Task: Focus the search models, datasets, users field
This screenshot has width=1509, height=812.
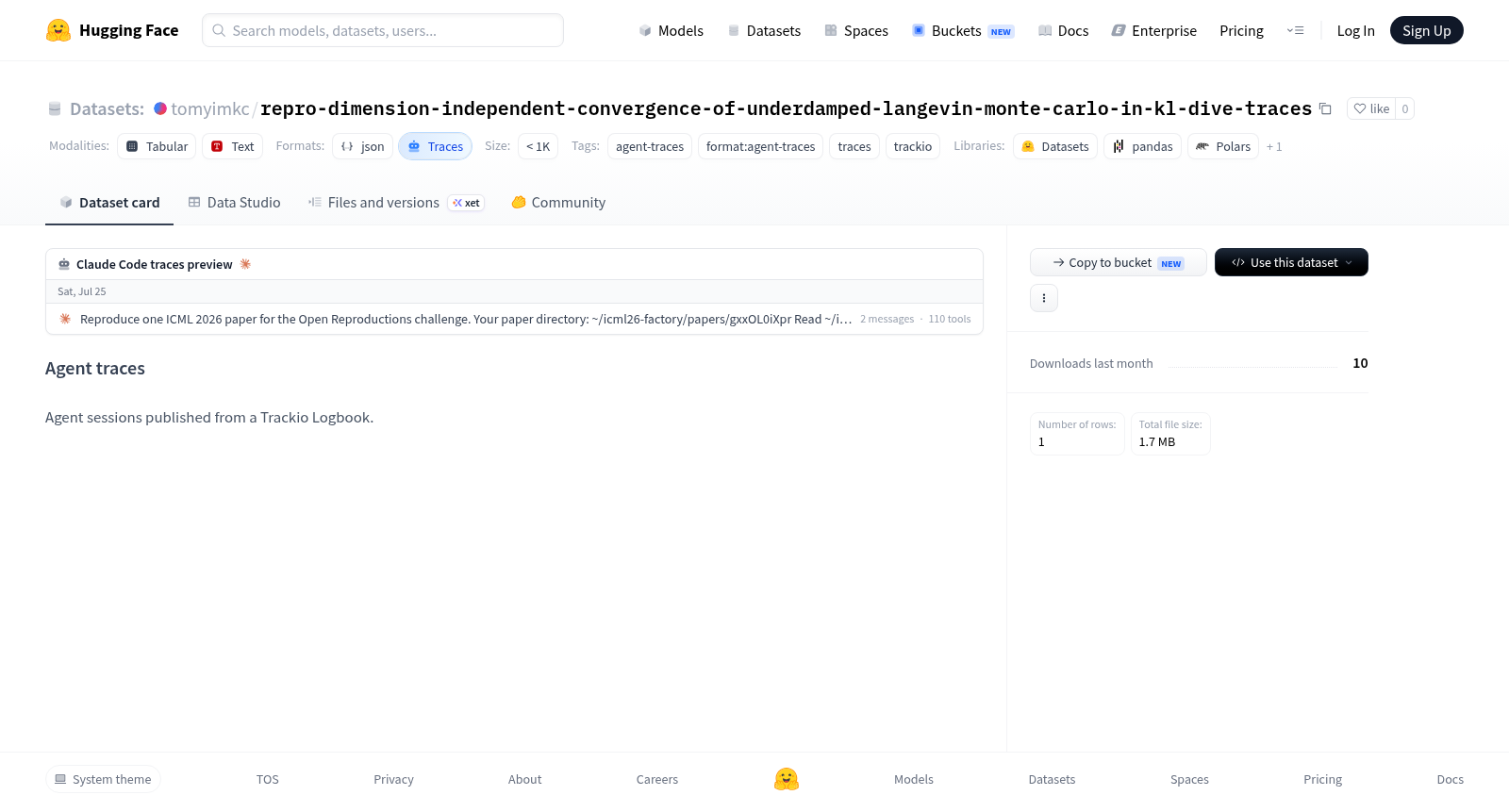Action: (383, 30)
